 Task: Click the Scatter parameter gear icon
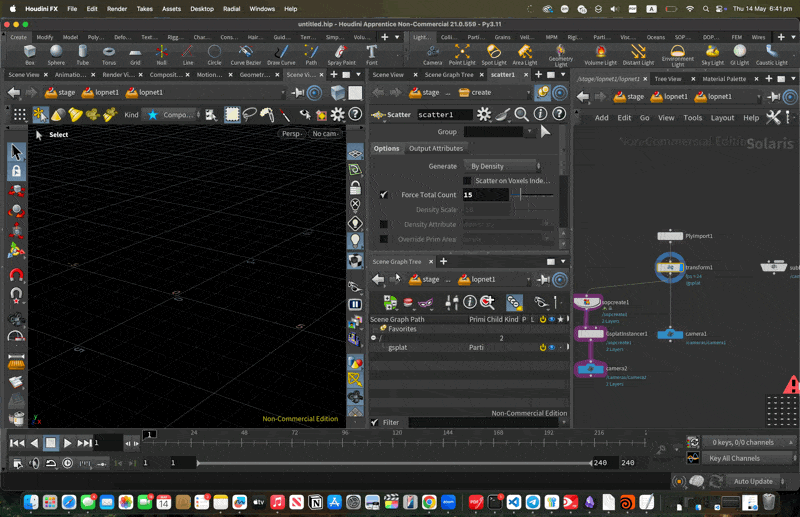(x=484, y=114)
